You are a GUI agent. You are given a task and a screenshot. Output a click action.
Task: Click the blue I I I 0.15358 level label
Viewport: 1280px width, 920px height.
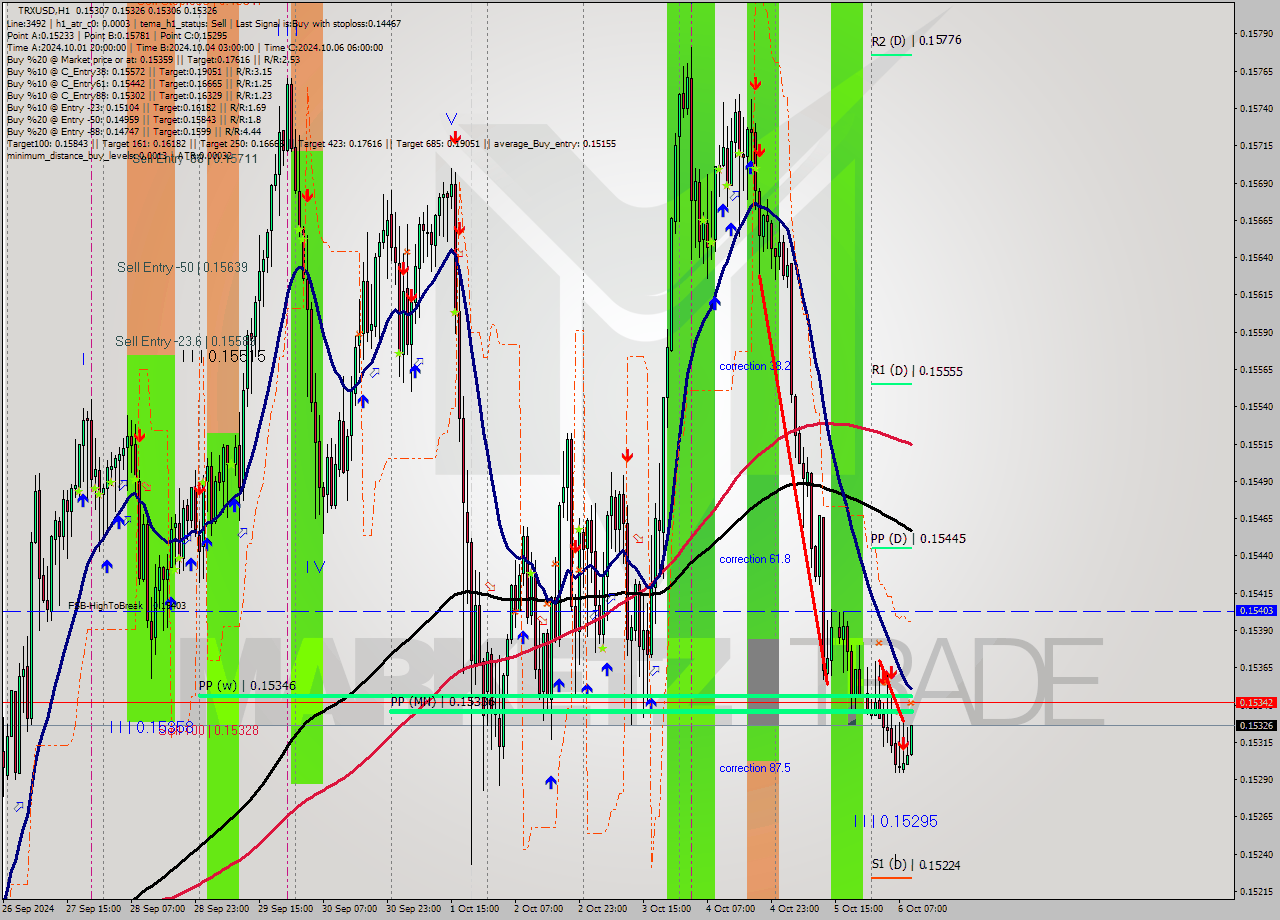151,727
